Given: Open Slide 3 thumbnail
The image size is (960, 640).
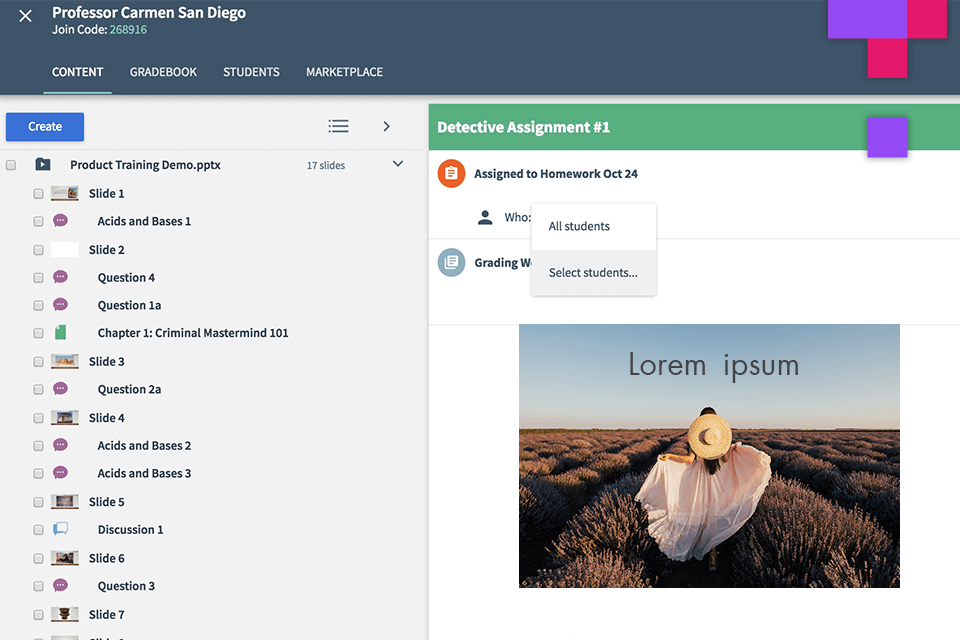Looking at the screenshot, I should point(64,361).
